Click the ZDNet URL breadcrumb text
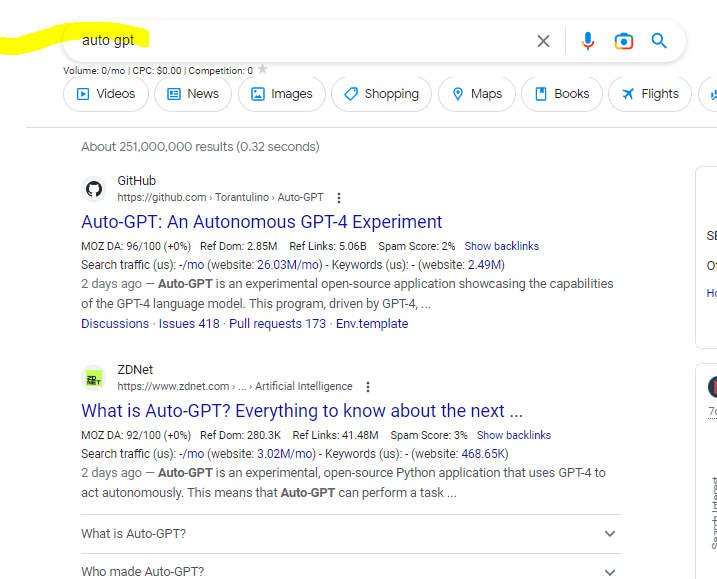Screen dimensions: 717x579 pyautogui.click(x=235, y=386)
